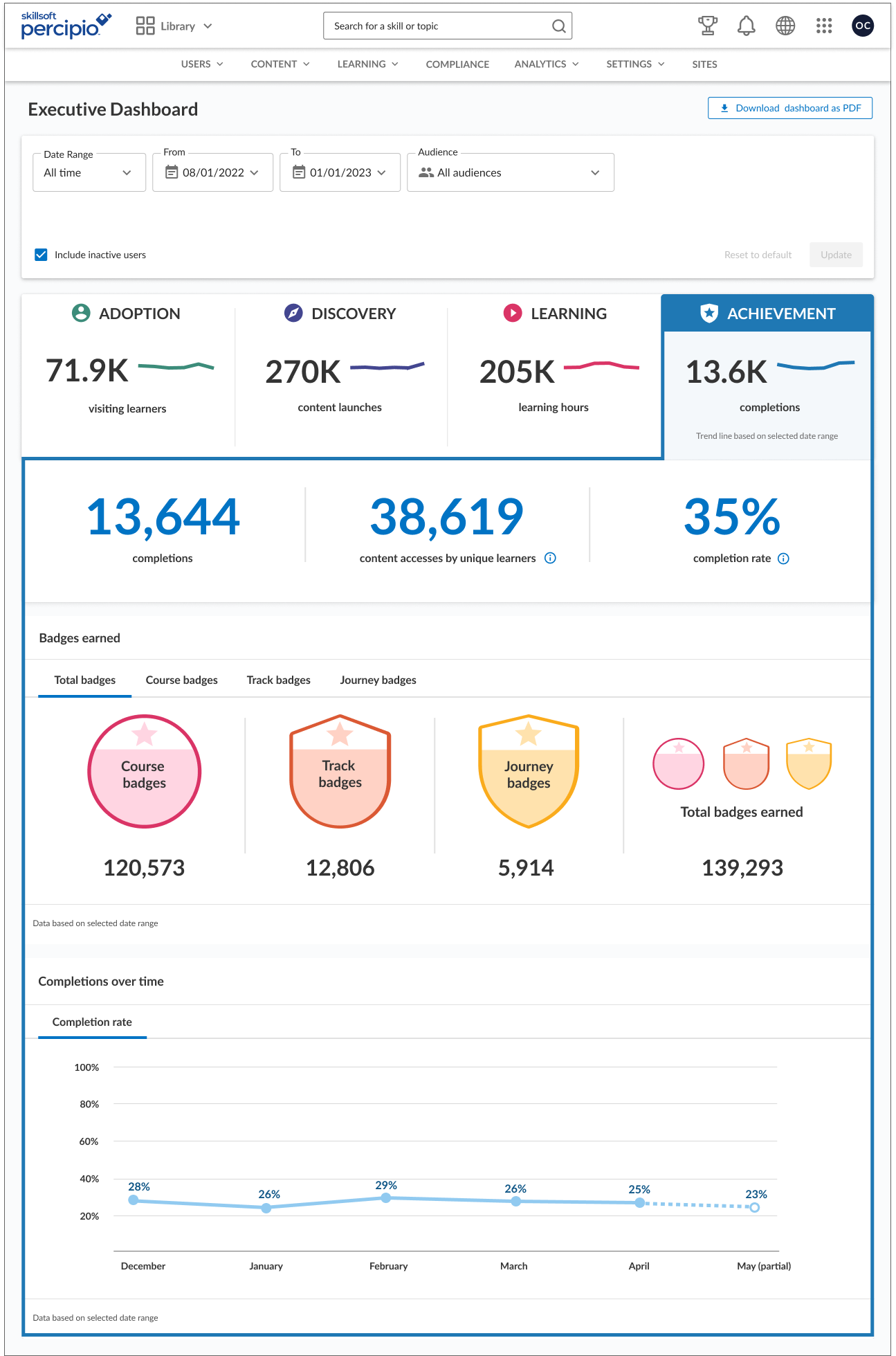The width and height of the screenshot is (896, 1356).
Task: Click February 29% chart point
Action: pyautogui.click(x=386, y=1198)
